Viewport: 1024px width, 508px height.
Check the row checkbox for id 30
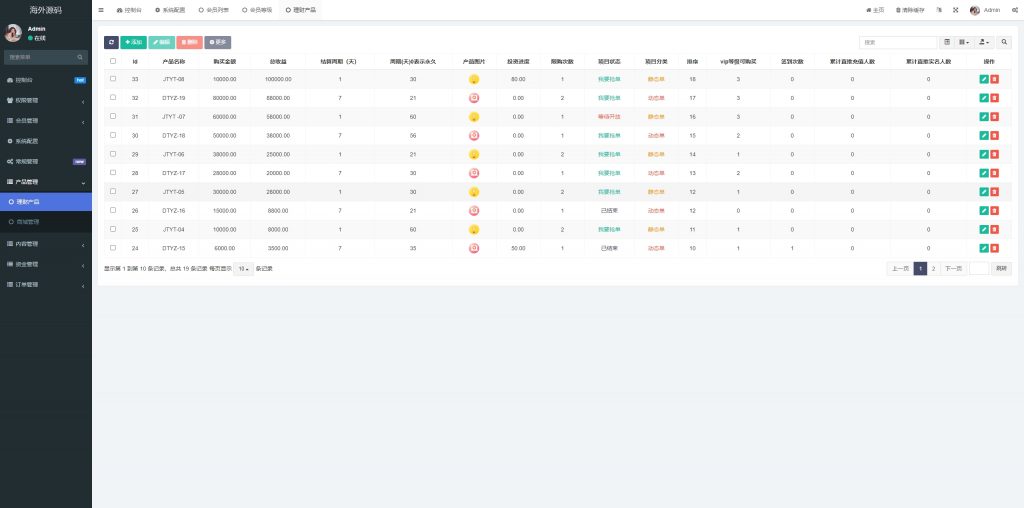point(113,135)
